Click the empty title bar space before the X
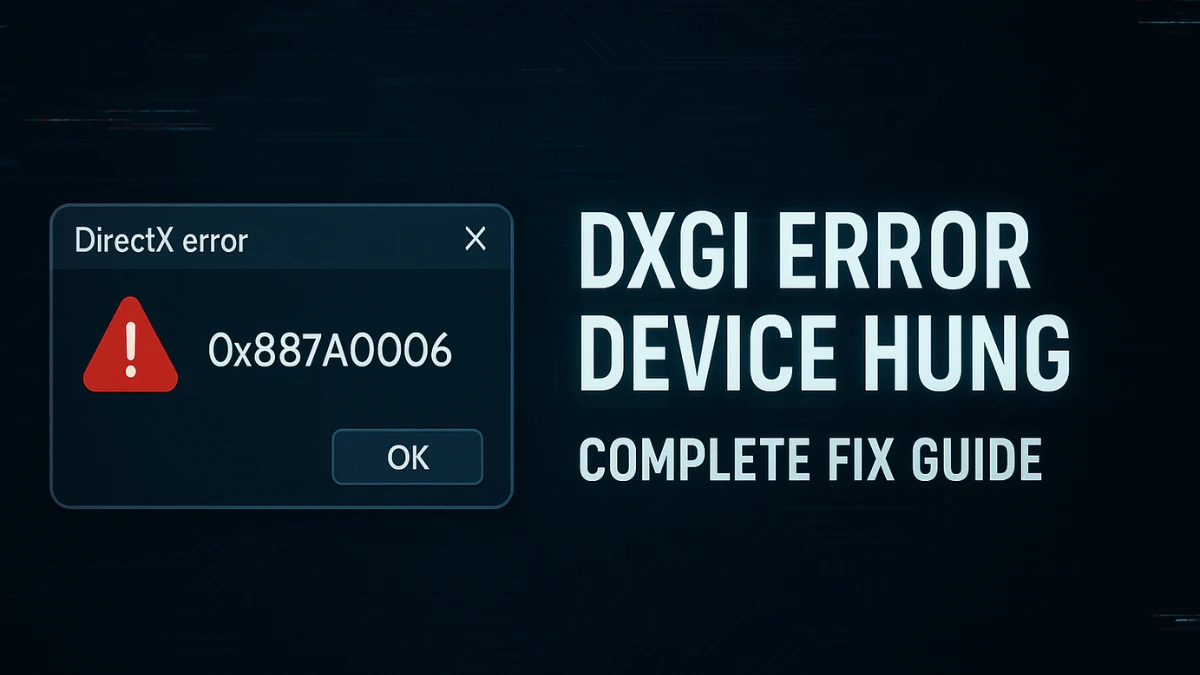 pyautogui.click(x=355, y=239)
